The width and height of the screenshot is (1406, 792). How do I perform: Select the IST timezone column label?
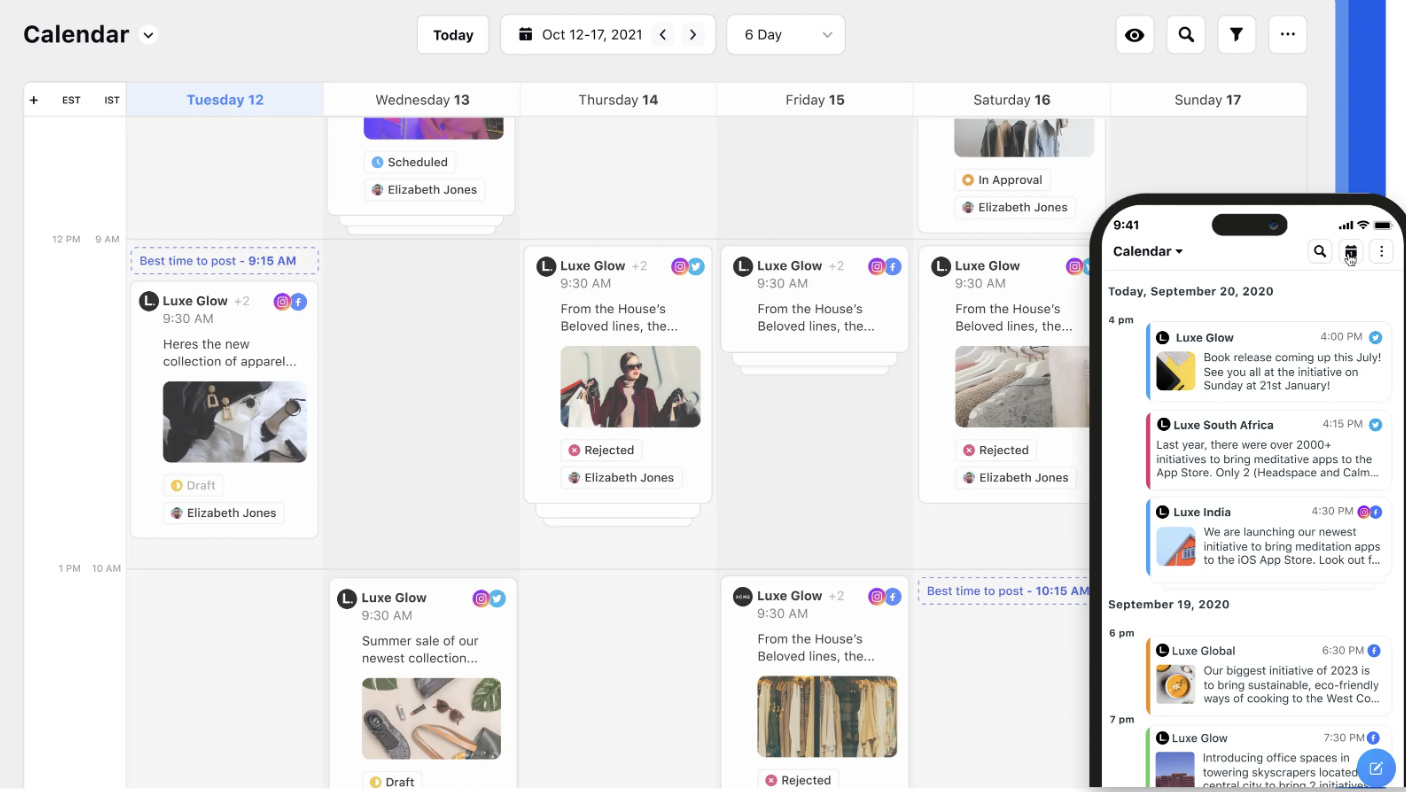click(x=112, y=100)
